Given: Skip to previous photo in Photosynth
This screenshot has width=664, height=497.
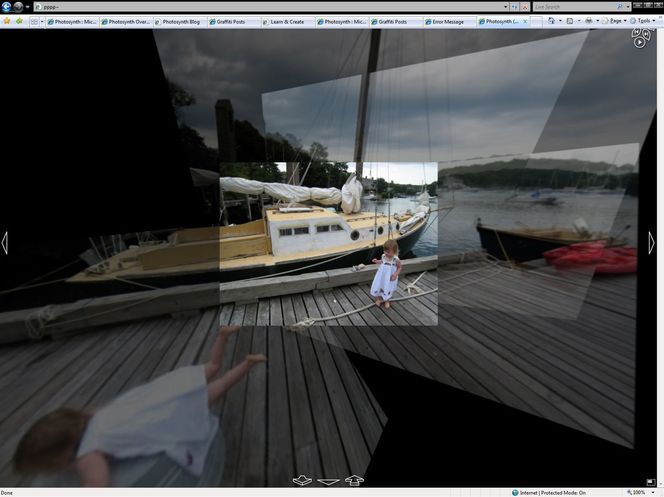Looking at the screenshot, I should point(636,33).
